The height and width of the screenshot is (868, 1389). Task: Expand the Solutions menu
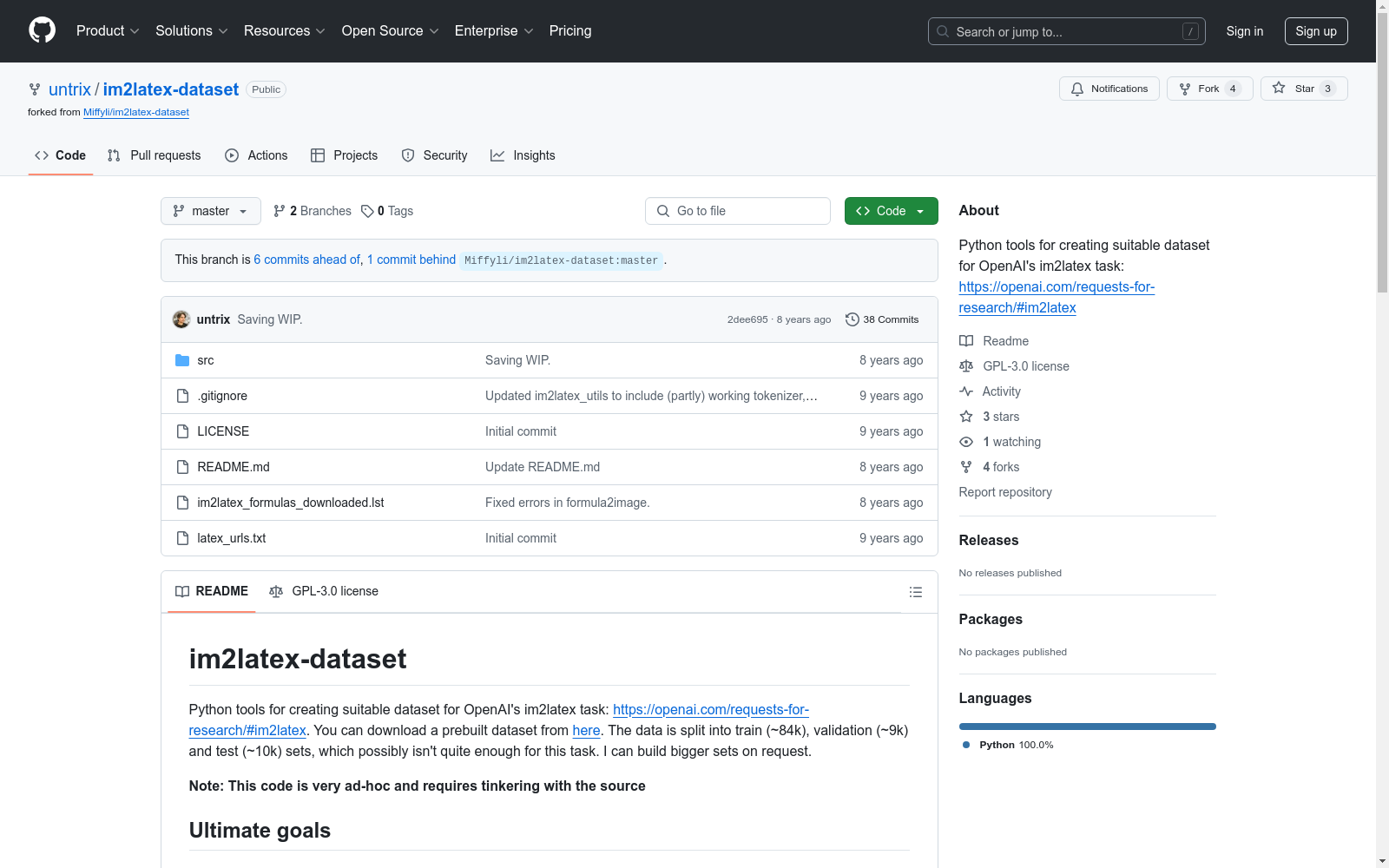click(192, 31)
